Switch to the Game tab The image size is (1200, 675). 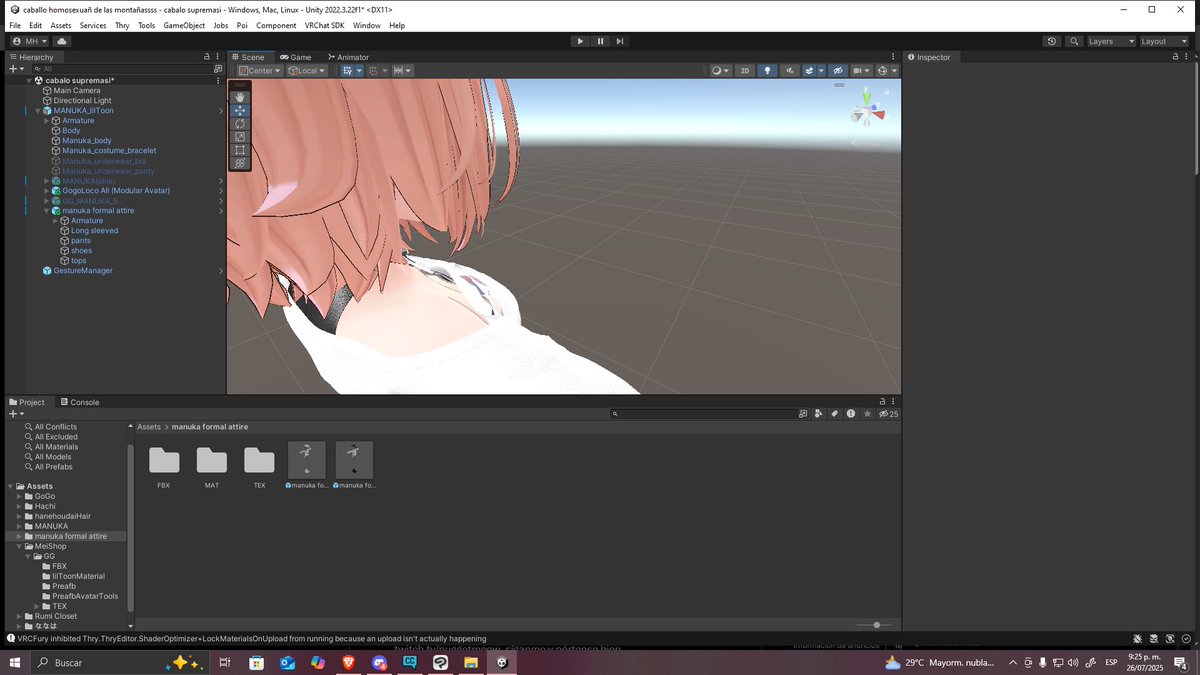pos(295,57)
